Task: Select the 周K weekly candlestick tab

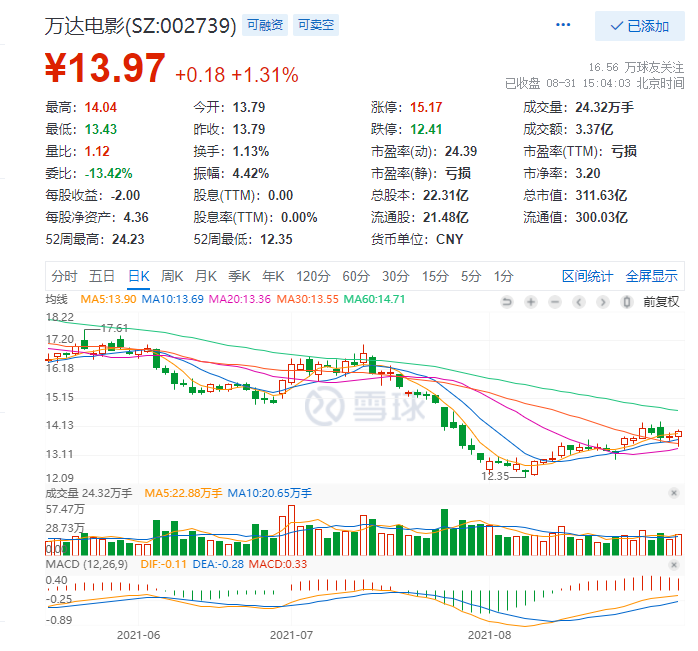Action: (x=172, y=276)
